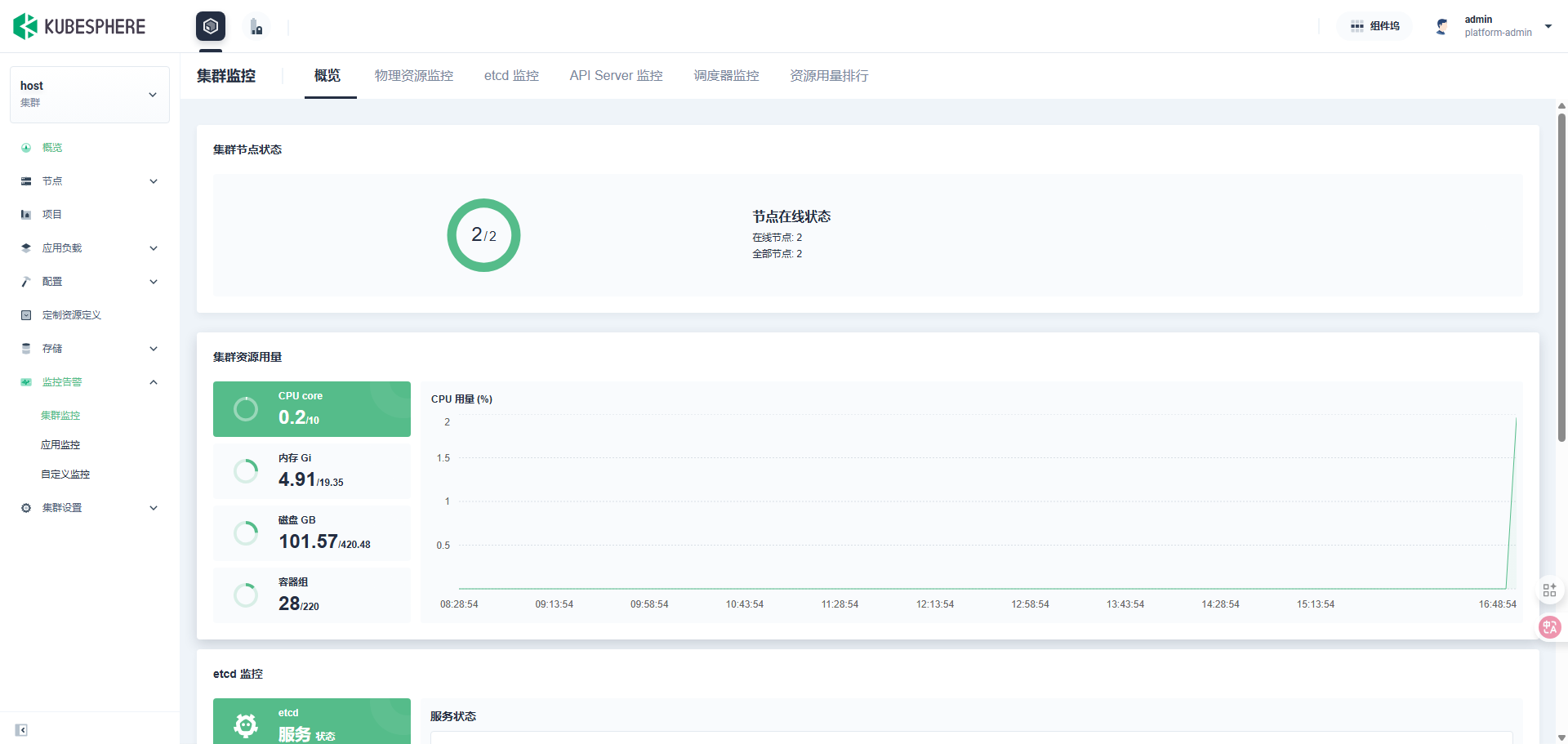Click the 监控告警 monitor icon
The image size is (1568, 744).
click(x=26, y=382)
